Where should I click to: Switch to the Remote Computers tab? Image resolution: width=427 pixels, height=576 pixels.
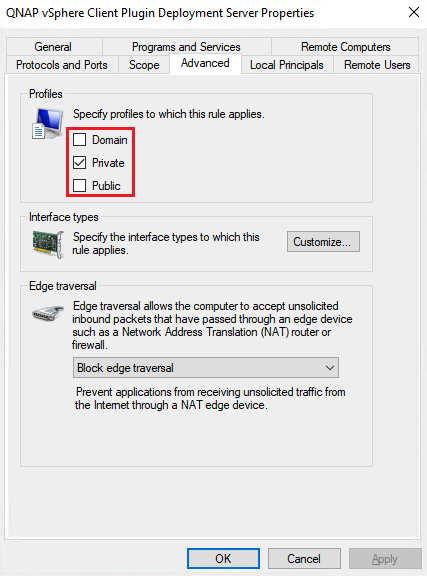(x=345, y=47)
